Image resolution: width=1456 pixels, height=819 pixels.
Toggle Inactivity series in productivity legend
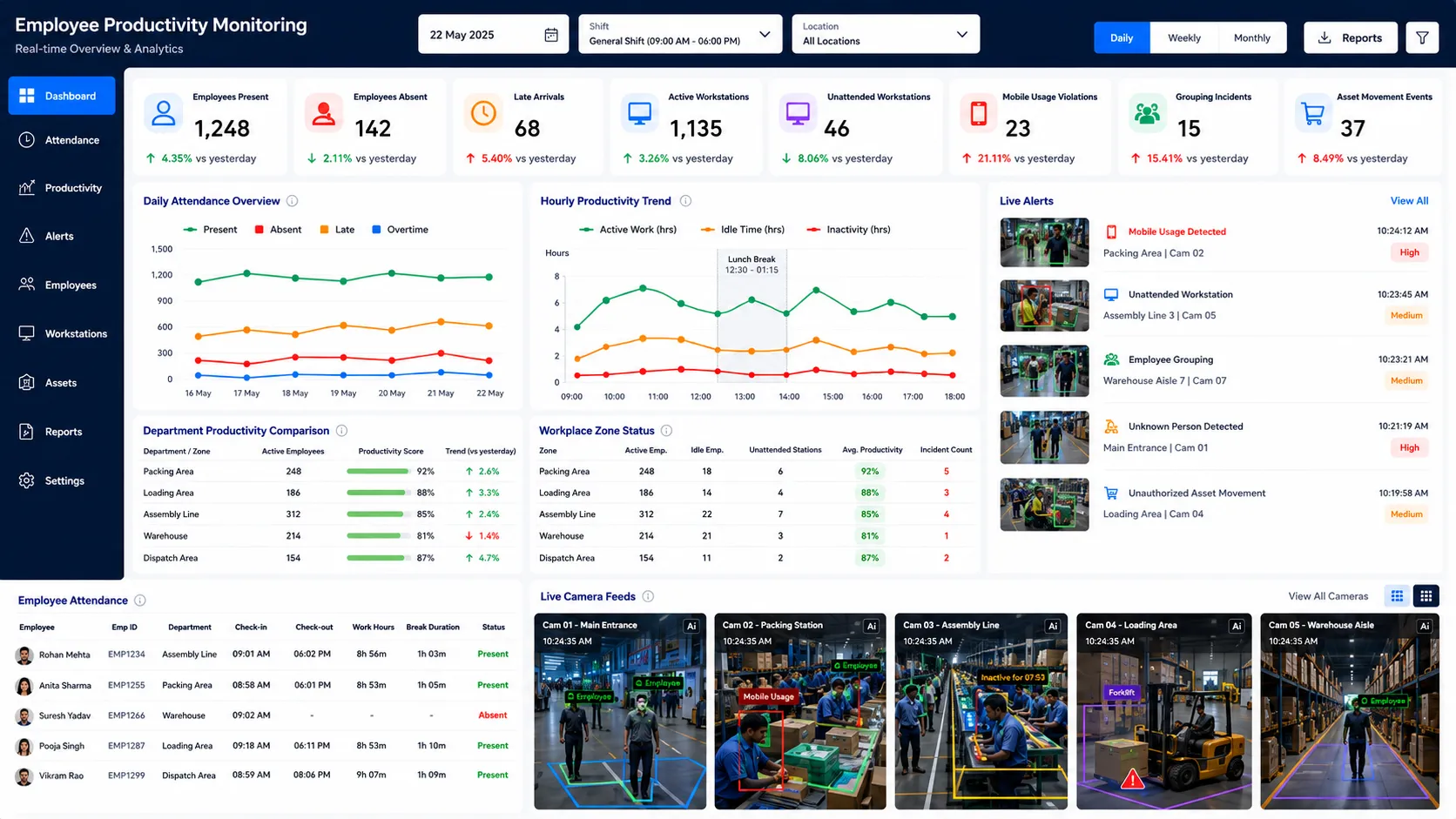click(848, 230)
